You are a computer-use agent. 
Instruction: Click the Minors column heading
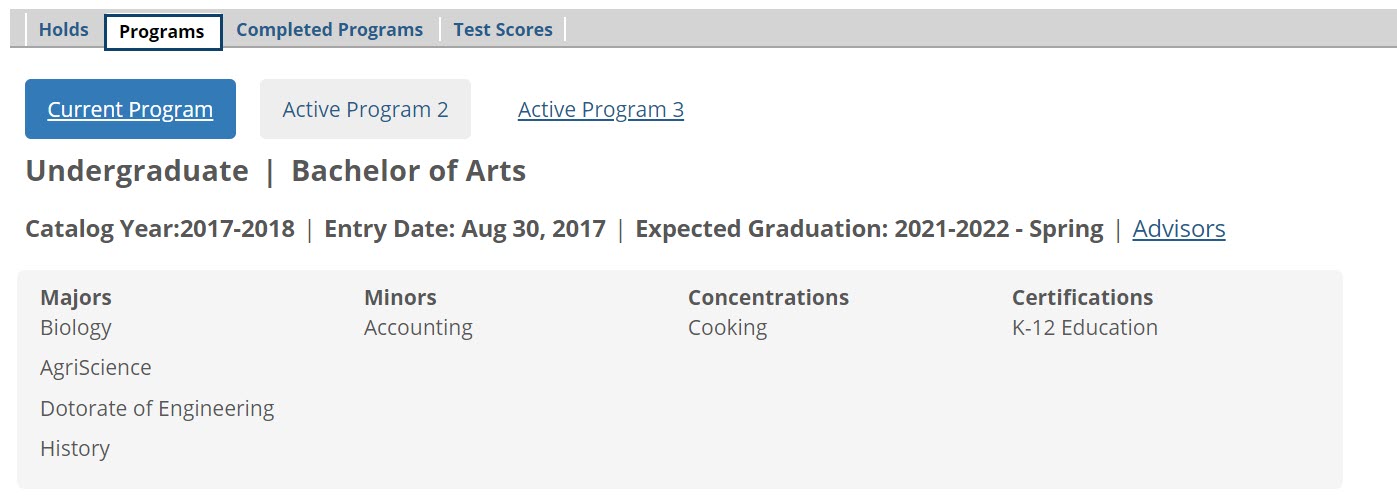[400, 297]
